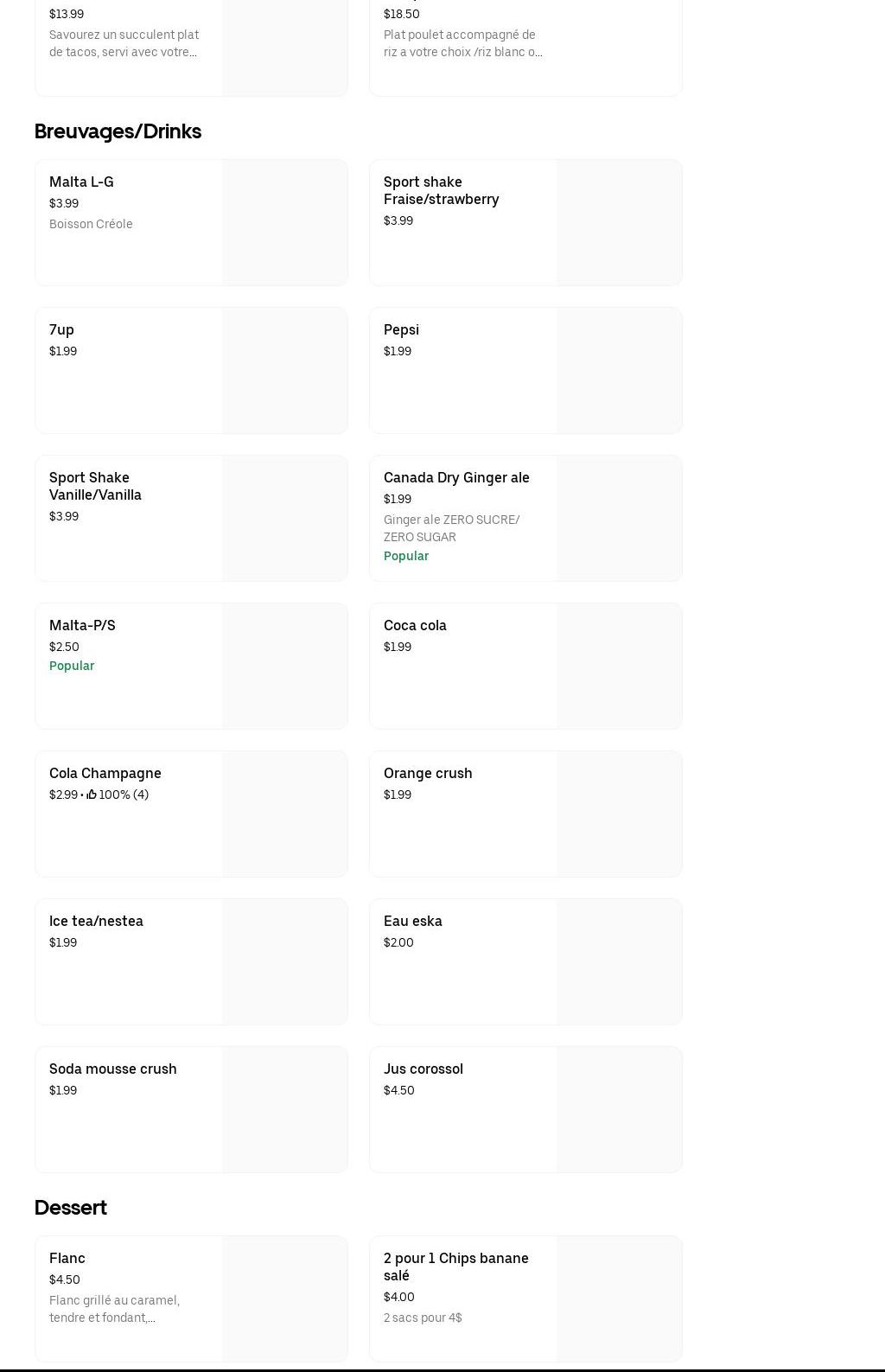The image size is (885, 1372).
Task: Open the Flanc dessert item
Action: 67,1259
